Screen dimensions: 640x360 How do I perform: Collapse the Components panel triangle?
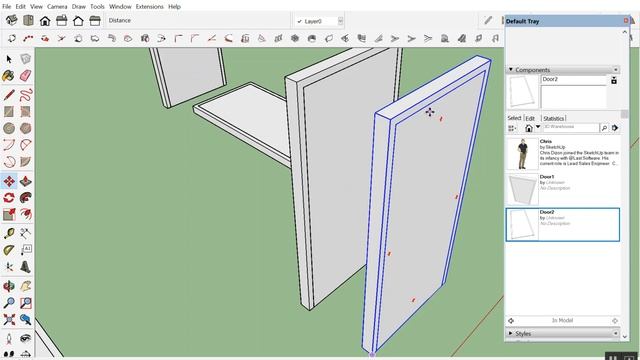click(x=511, y=70)
